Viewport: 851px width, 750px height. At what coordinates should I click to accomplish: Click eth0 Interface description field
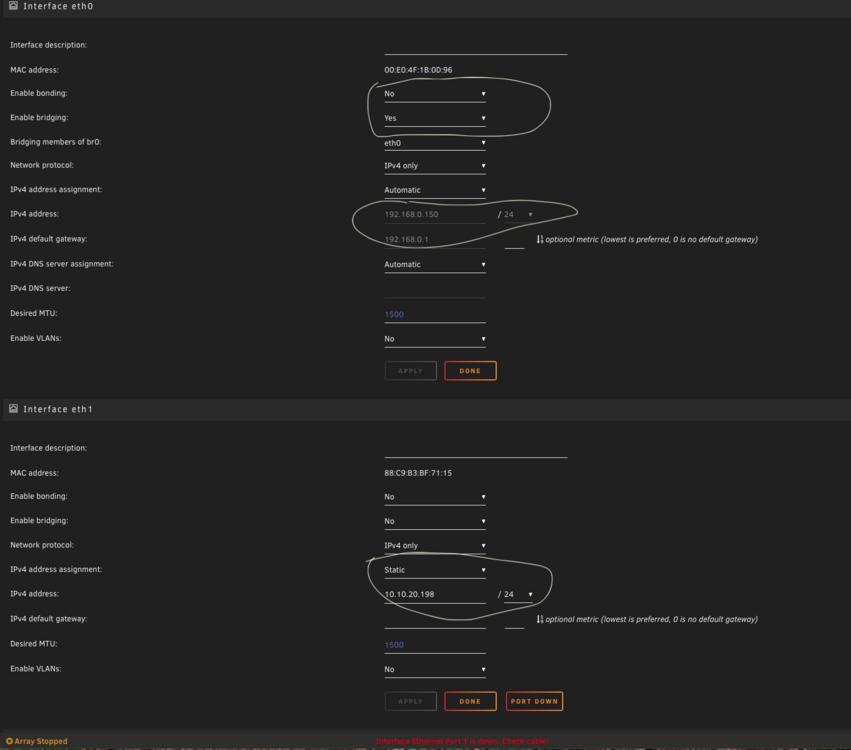tap(476, 46)
